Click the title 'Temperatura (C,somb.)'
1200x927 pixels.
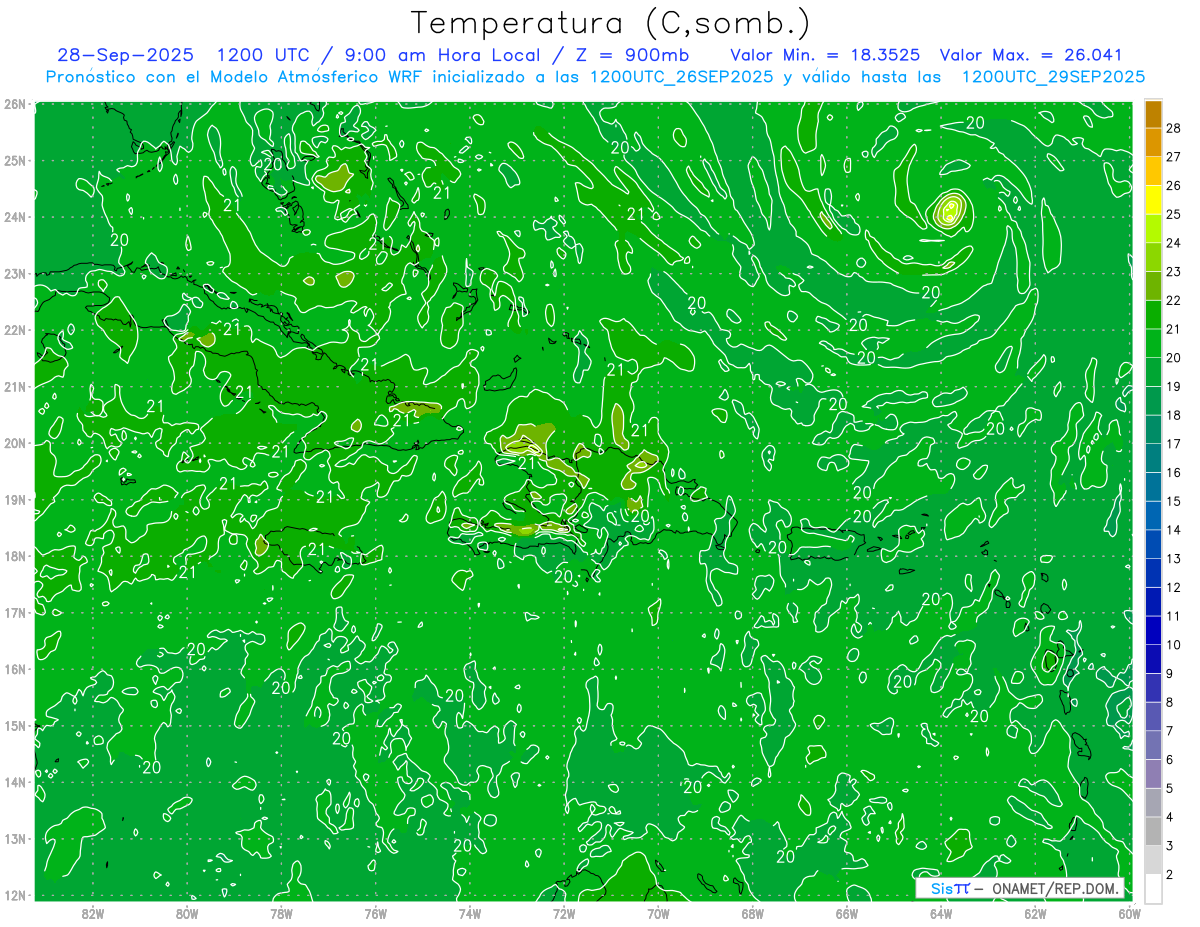(611, 23)
